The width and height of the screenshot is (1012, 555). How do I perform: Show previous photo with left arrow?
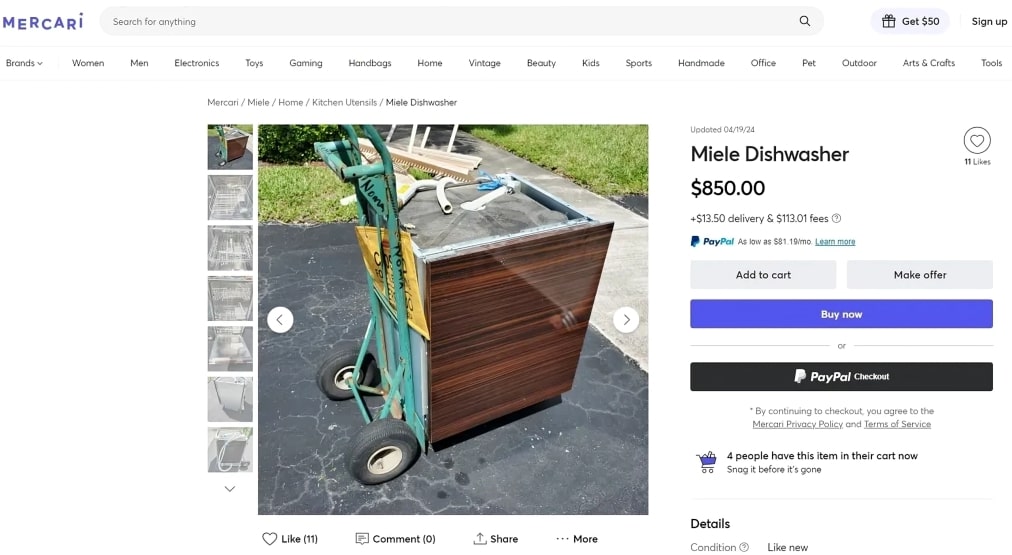[280, 320]
